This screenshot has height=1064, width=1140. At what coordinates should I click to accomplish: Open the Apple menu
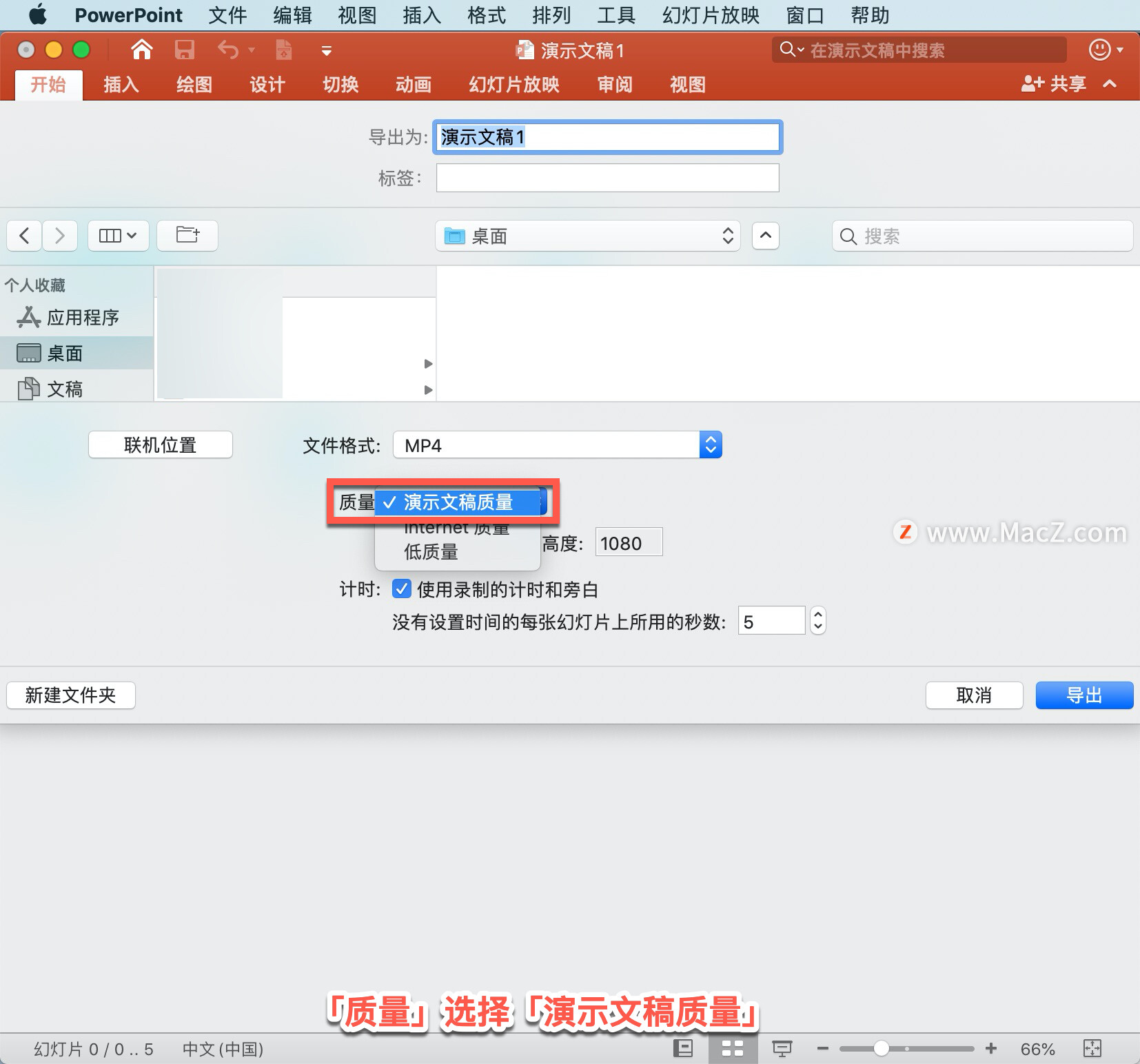click(37, 14)
